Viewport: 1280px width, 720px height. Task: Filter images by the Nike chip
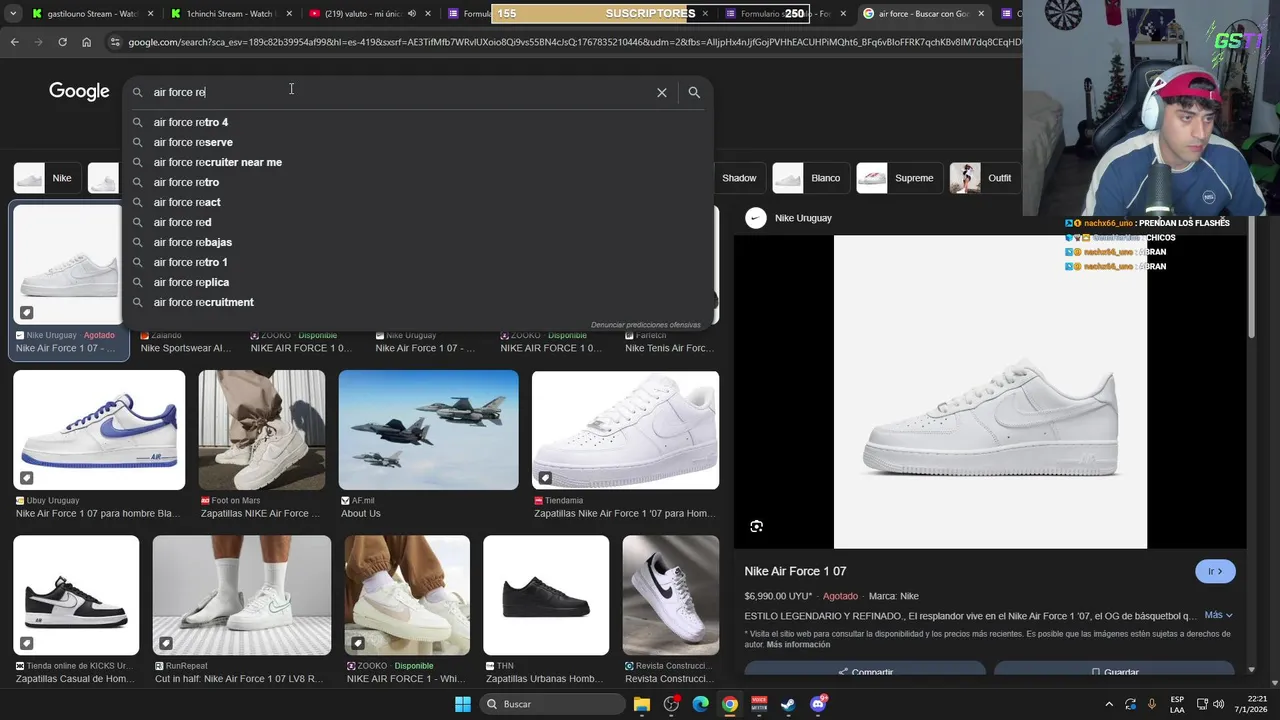(47, 178)
